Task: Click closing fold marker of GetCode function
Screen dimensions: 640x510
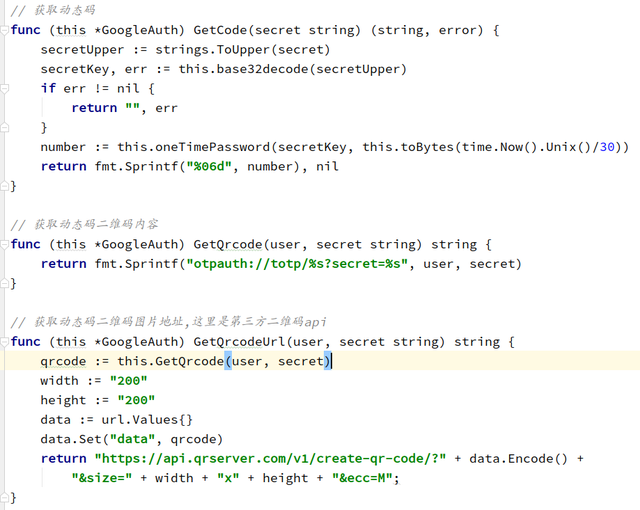Action: (5, 186)
